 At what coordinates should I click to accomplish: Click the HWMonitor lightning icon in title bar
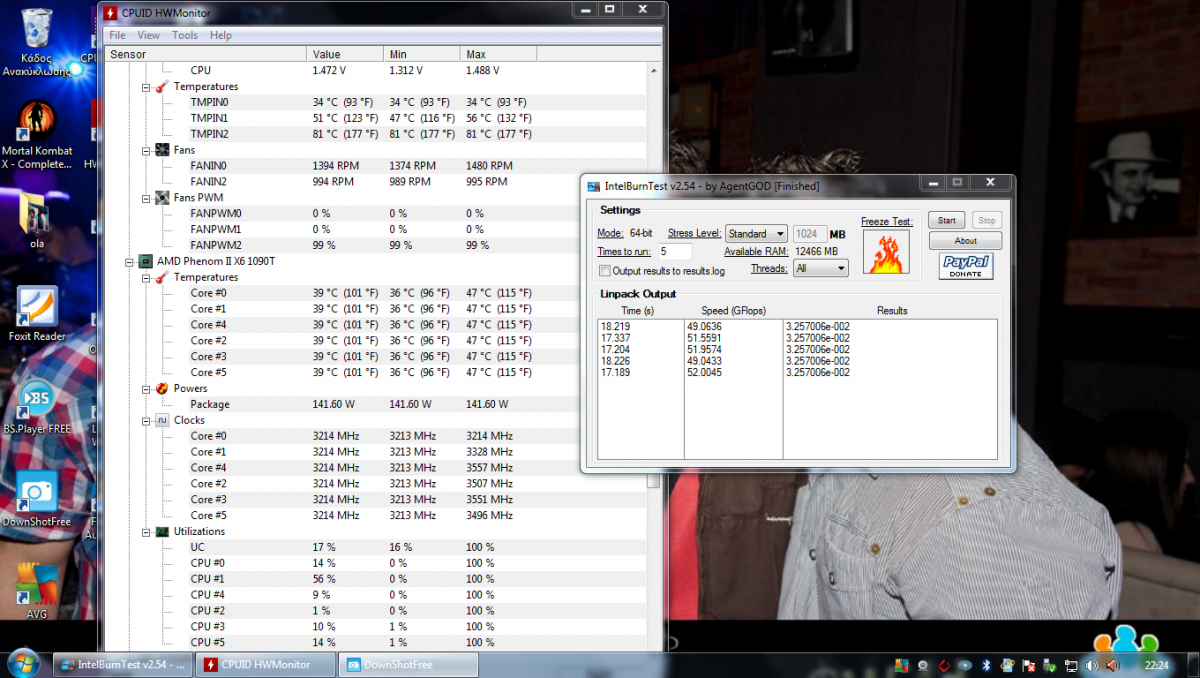(111, 12)
